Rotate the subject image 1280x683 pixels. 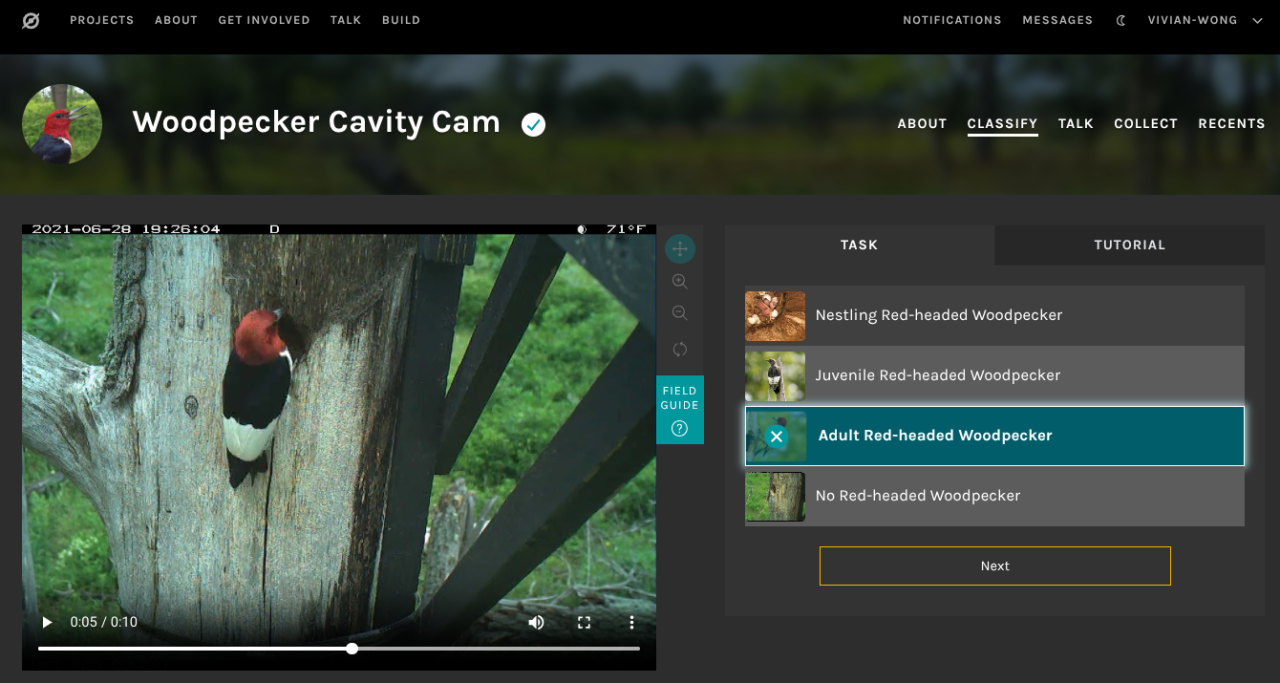click(680, 349)
